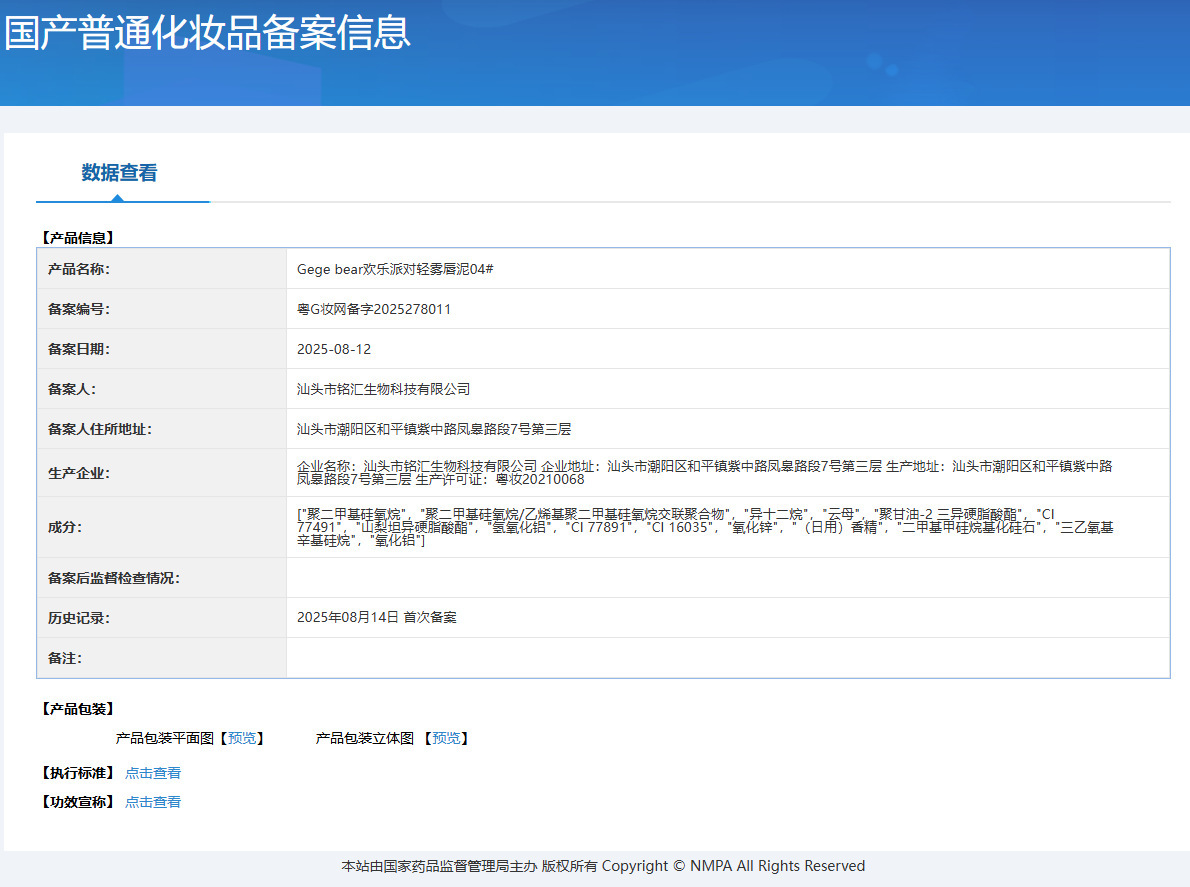The image size is (1190, 887).
Task: Select the 数据查看 tab
Action: (x=119, y=173)
